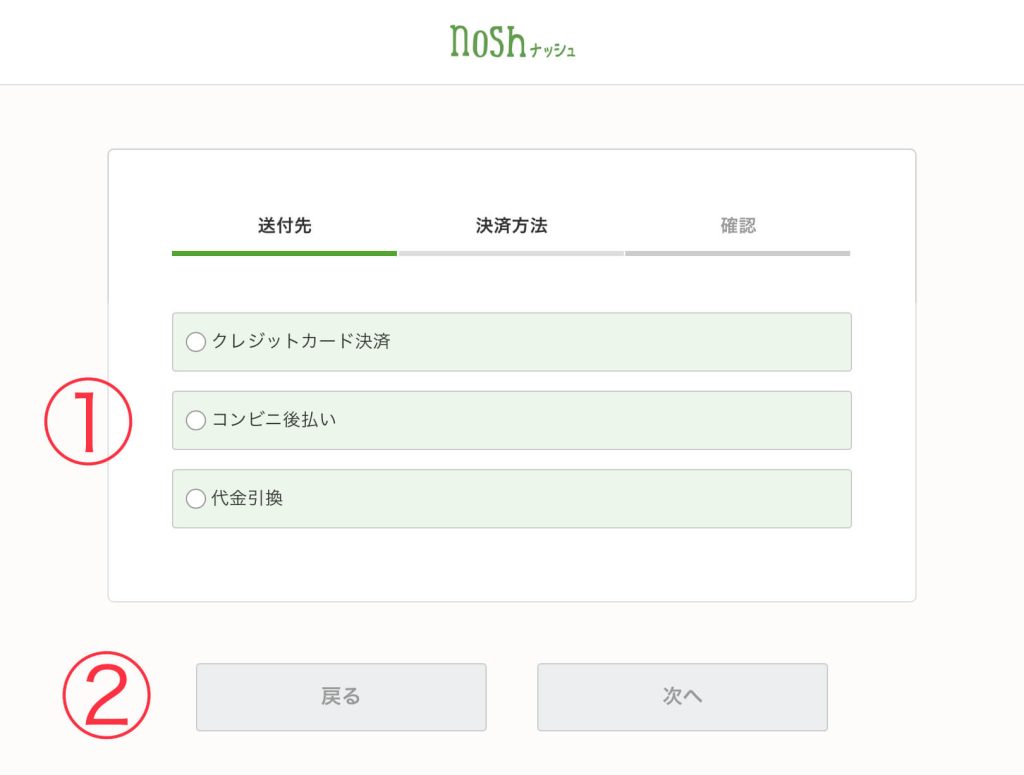The width and height of the screenshot is (1024, 775).
Task: Open the 確認 step tab
Action: (x=737, y=225)
